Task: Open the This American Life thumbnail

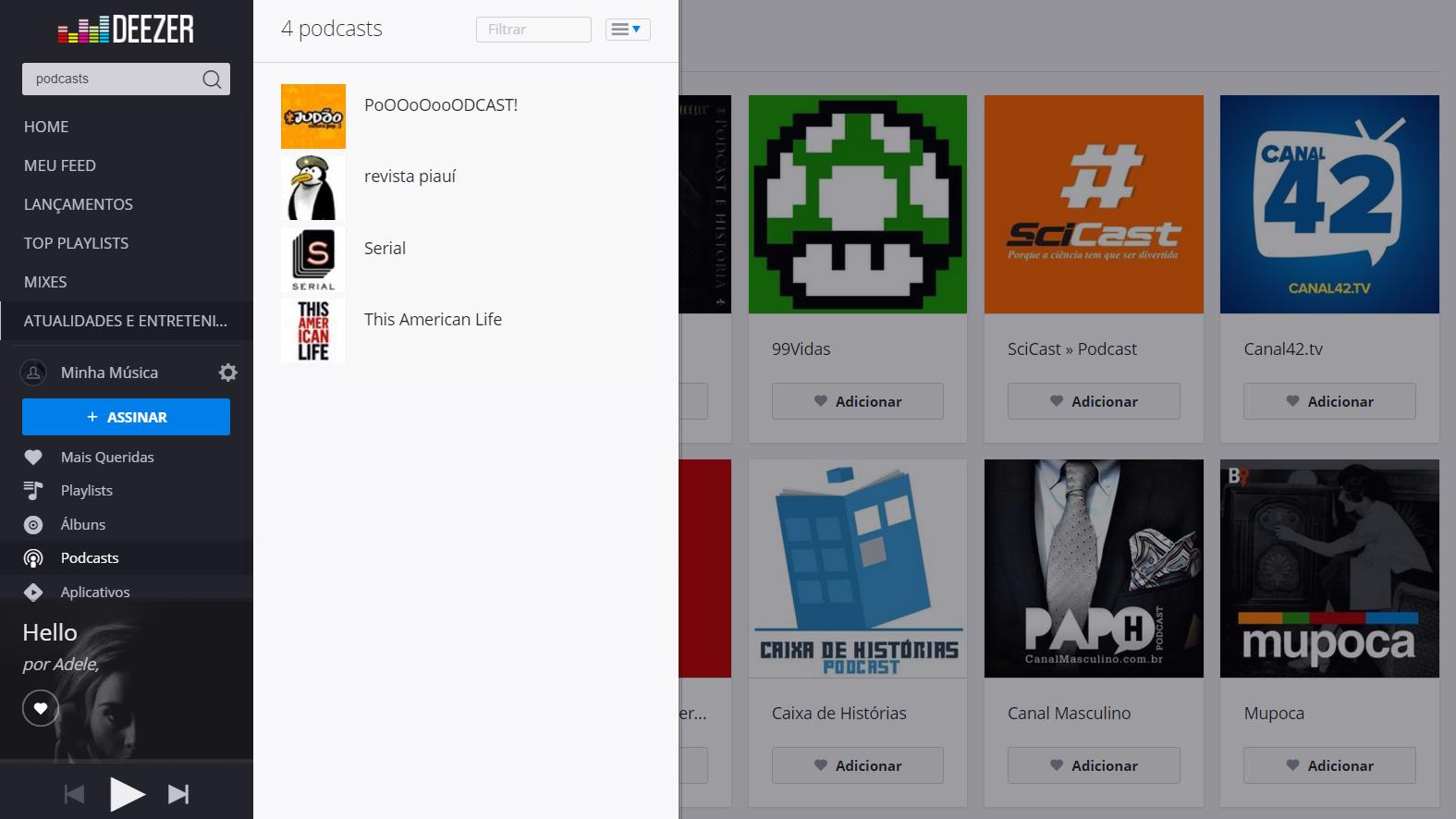Action: [x=313, y=331]
